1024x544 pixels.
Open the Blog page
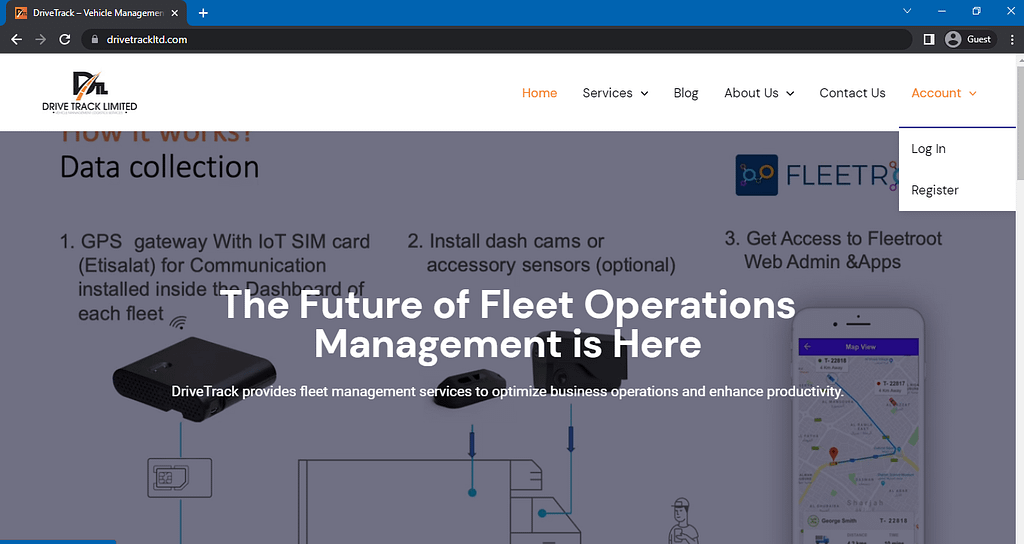pyautogui.click(x=686, y=93)
